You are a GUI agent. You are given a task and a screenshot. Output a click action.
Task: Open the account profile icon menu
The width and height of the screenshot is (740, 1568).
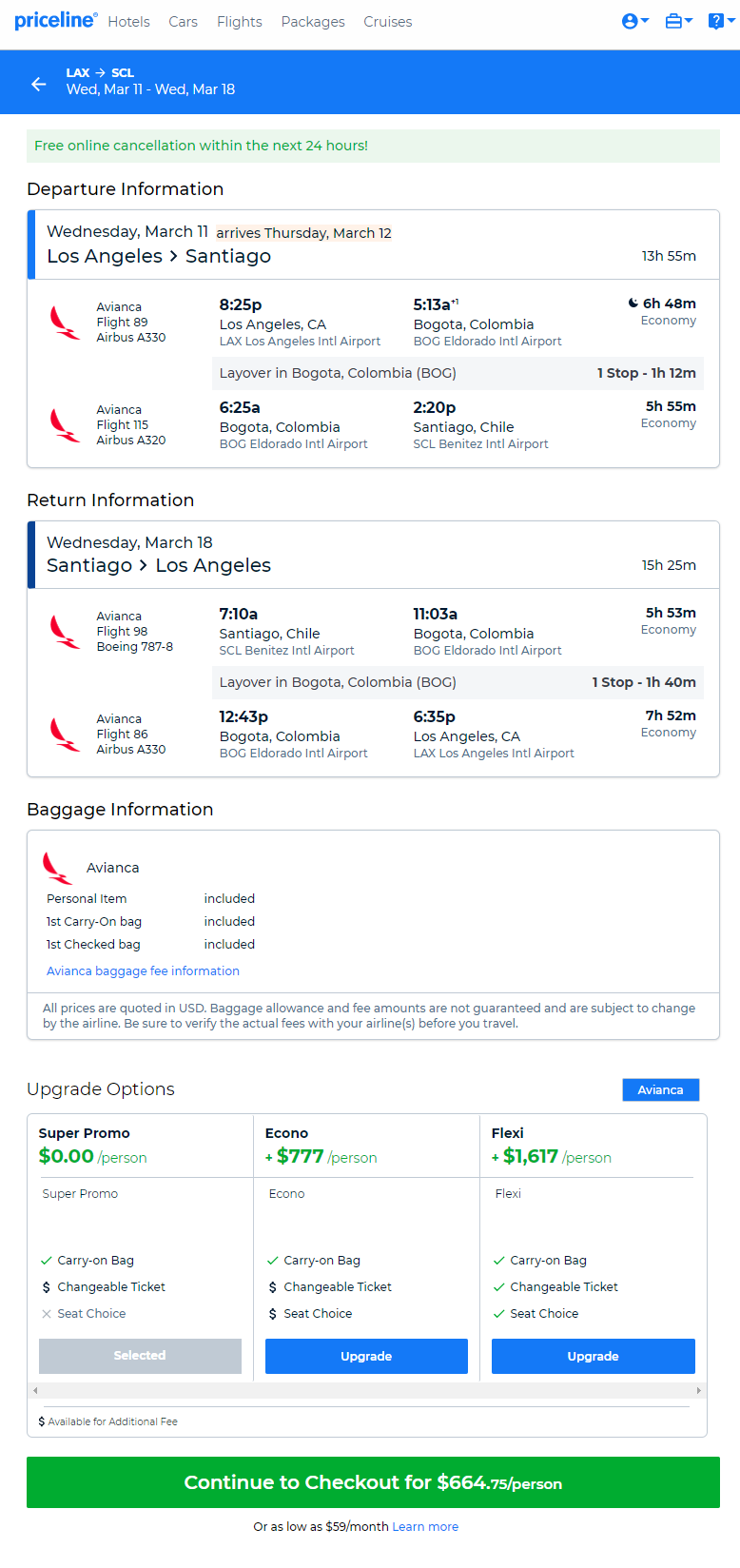[x=634, y=21]
